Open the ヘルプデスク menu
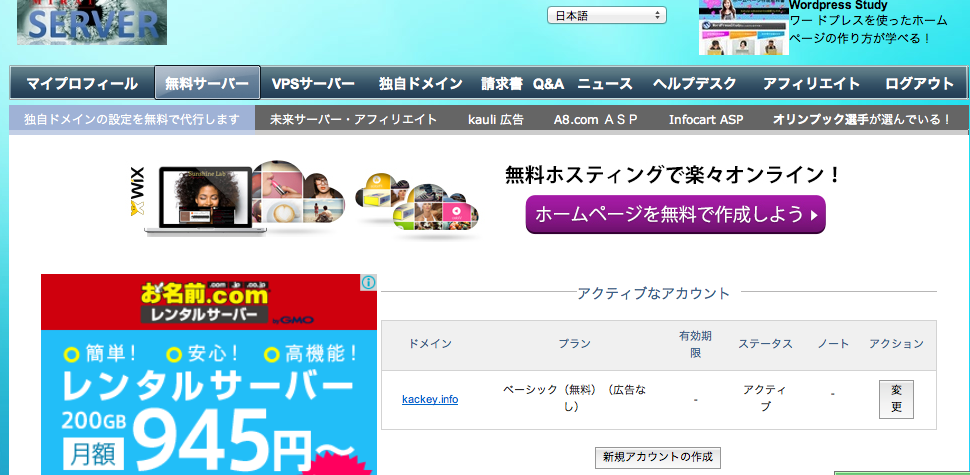The image size is (970, 475). [x=695, y=83]
